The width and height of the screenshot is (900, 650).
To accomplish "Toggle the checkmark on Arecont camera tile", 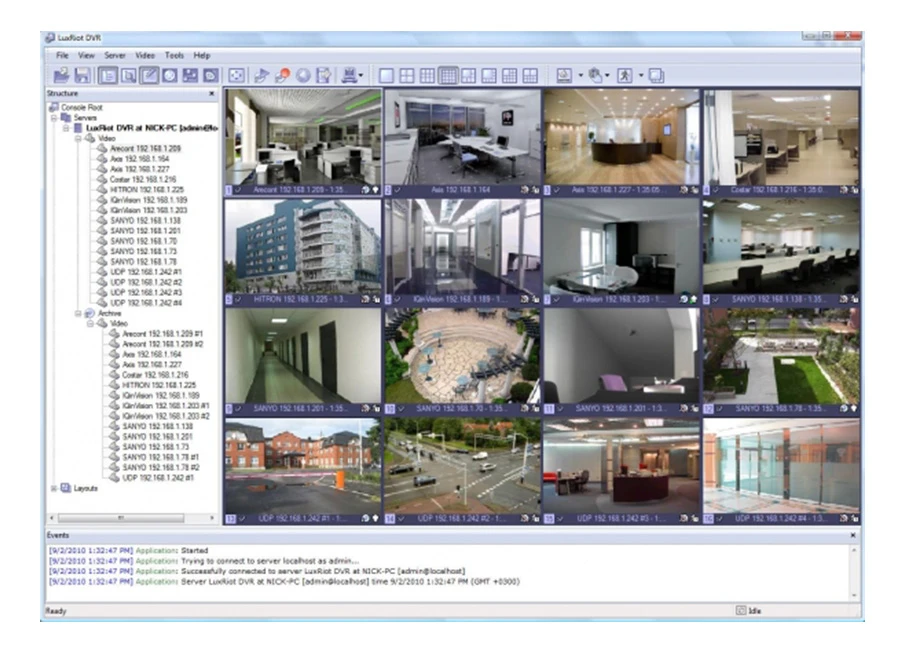I will coord(238,188).
